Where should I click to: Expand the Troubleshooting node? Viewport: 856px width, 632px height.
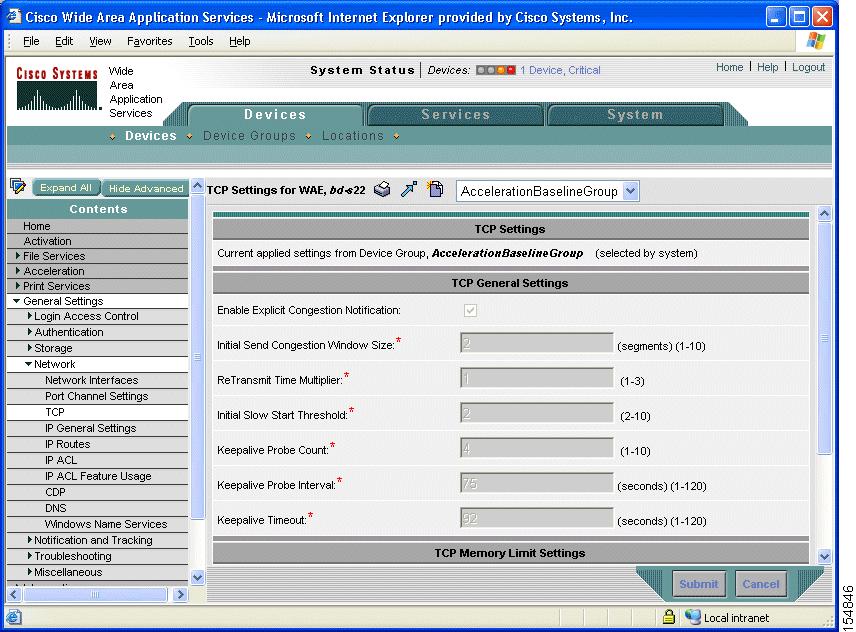[29, 556]
